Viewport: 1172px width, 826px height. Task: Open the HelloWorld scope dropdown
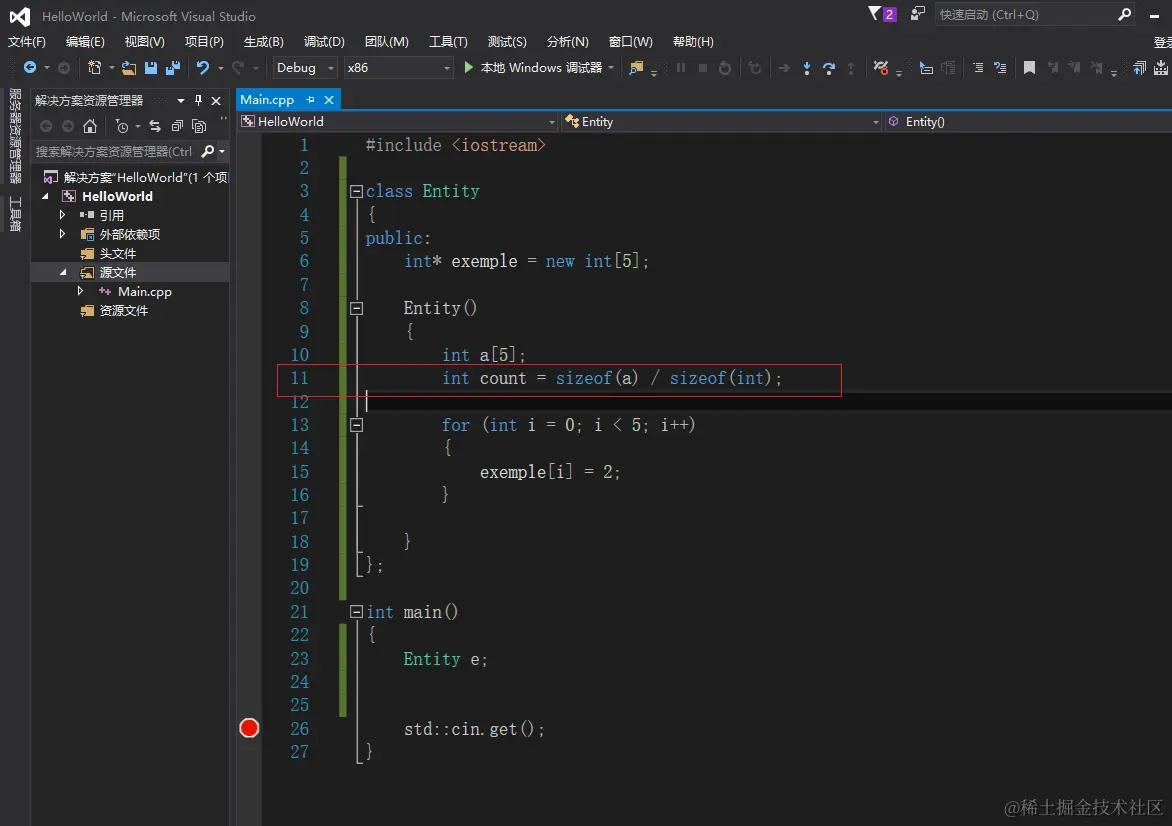point(398,122)
